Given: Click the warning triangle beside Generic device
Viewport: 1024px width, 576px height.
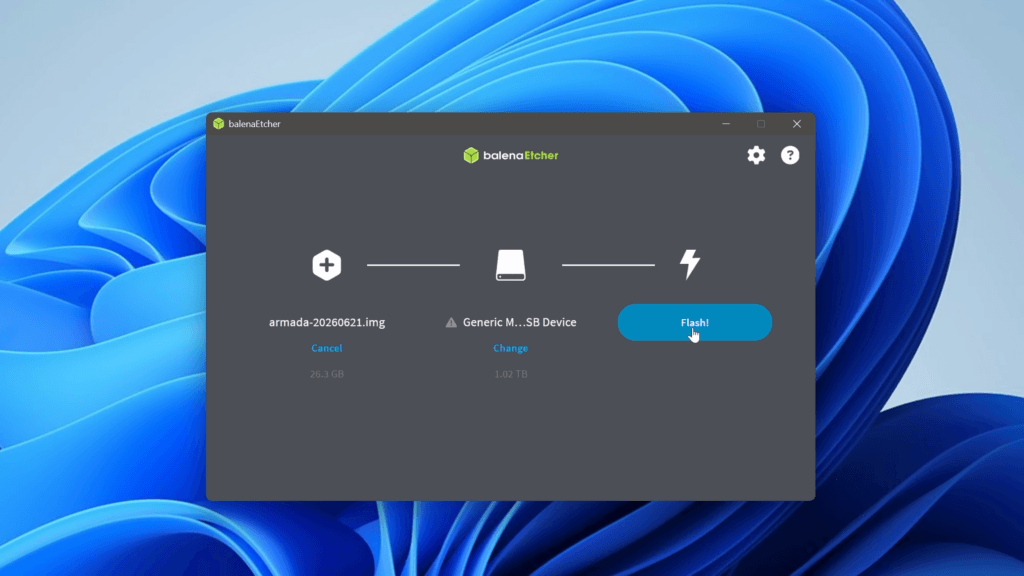Looking at the screenshot, I should (451, 323).
